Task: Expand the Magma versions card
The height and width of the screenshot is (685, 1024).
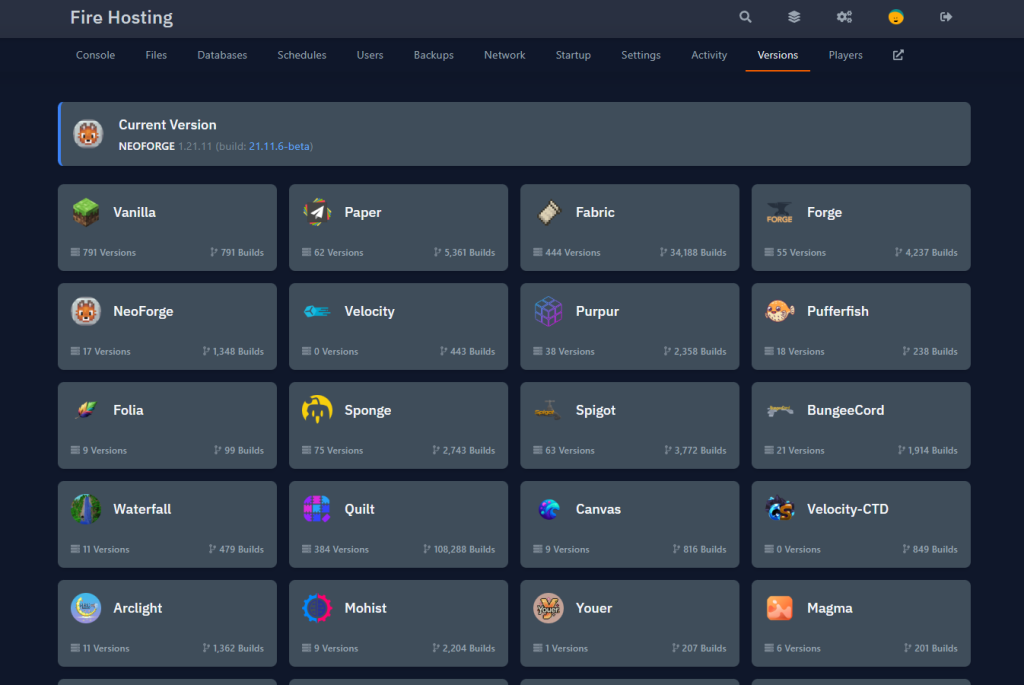Action: pos(860,623)
